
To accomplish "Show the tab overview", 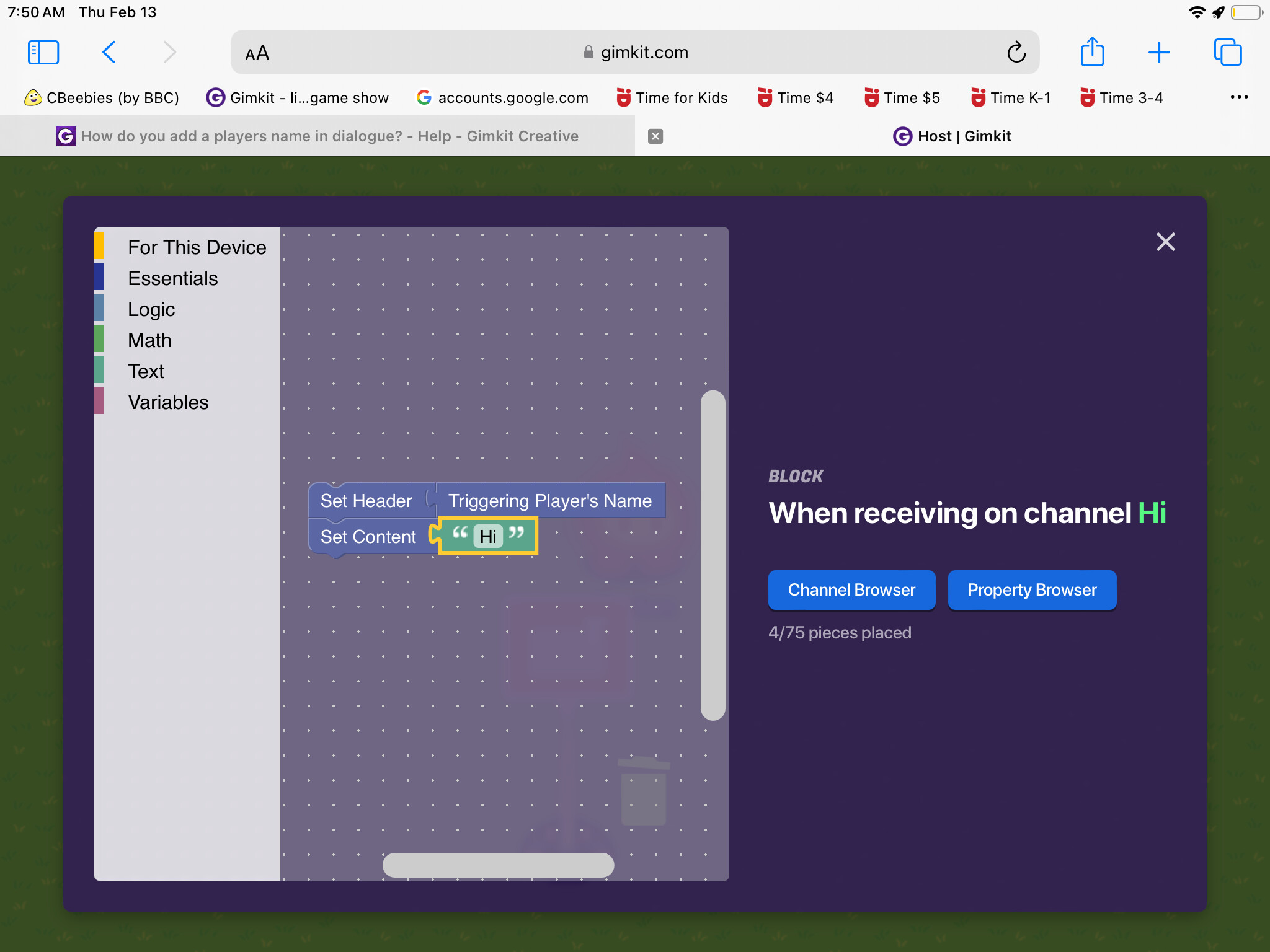I will pyautogui.click(x=1227, y=52).
